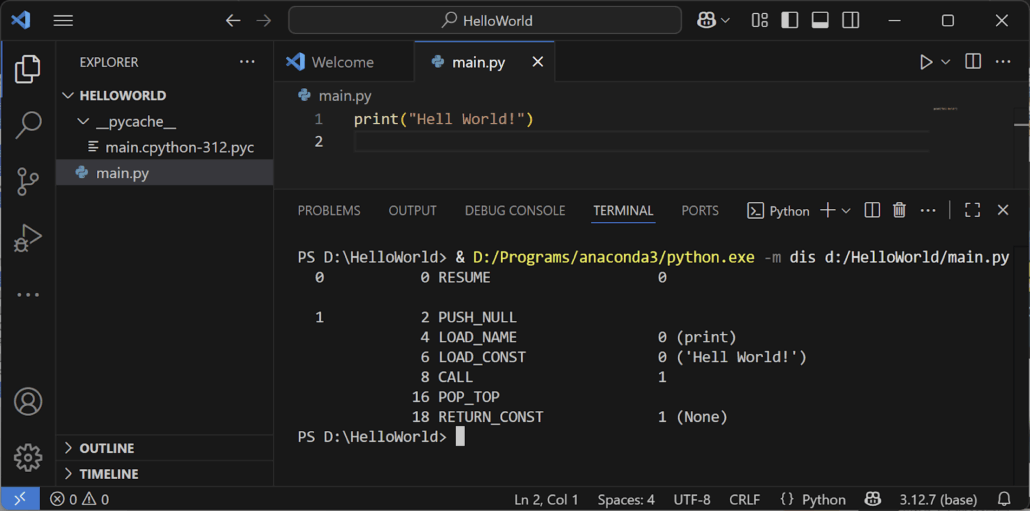Screen dimensions: 1030x511
Task: Toggle the bottom panel visibility
Action: click(x=820, y=20)
